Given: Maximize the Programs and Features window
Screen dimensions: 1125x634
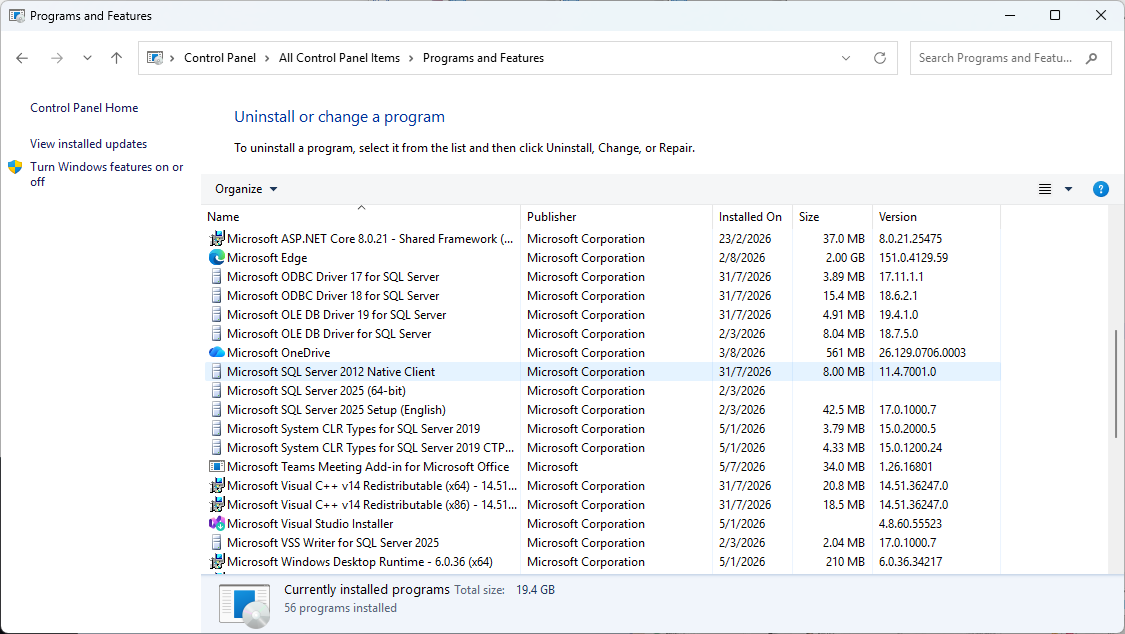Looking at the screenshot, I should pos(1055,15).
